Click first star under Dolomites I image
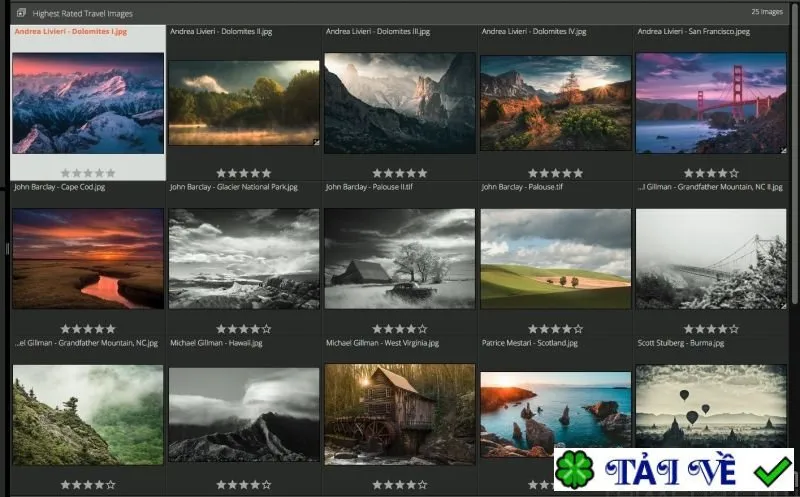The height and width of the screenshot is (497, 800). [x=65, y=173]
